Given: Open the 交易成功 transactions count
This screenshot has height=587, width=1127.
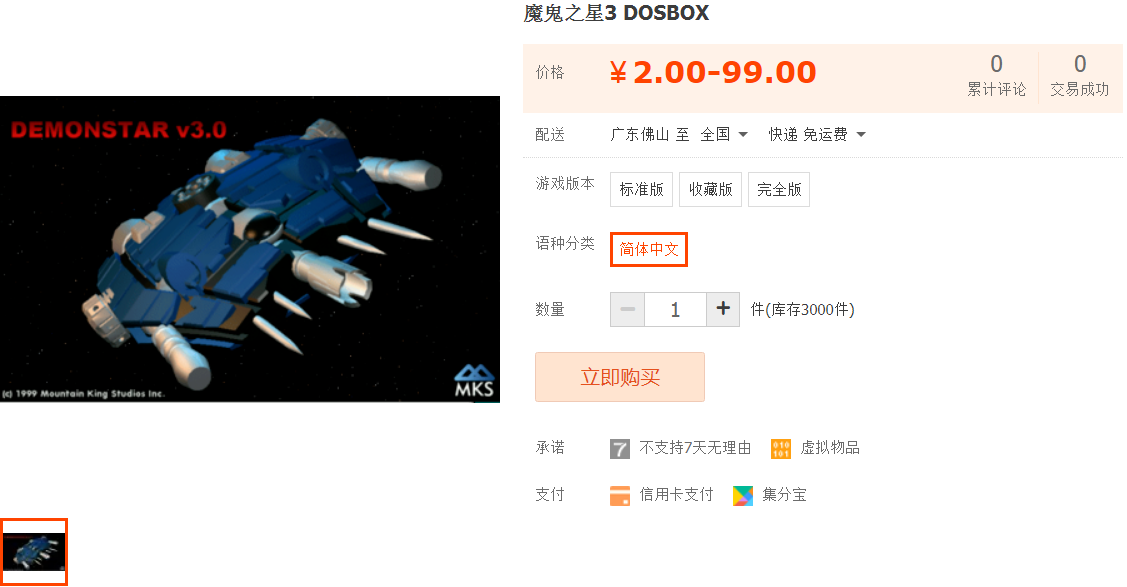Looking at the screenshot, I should point(1080,75).
